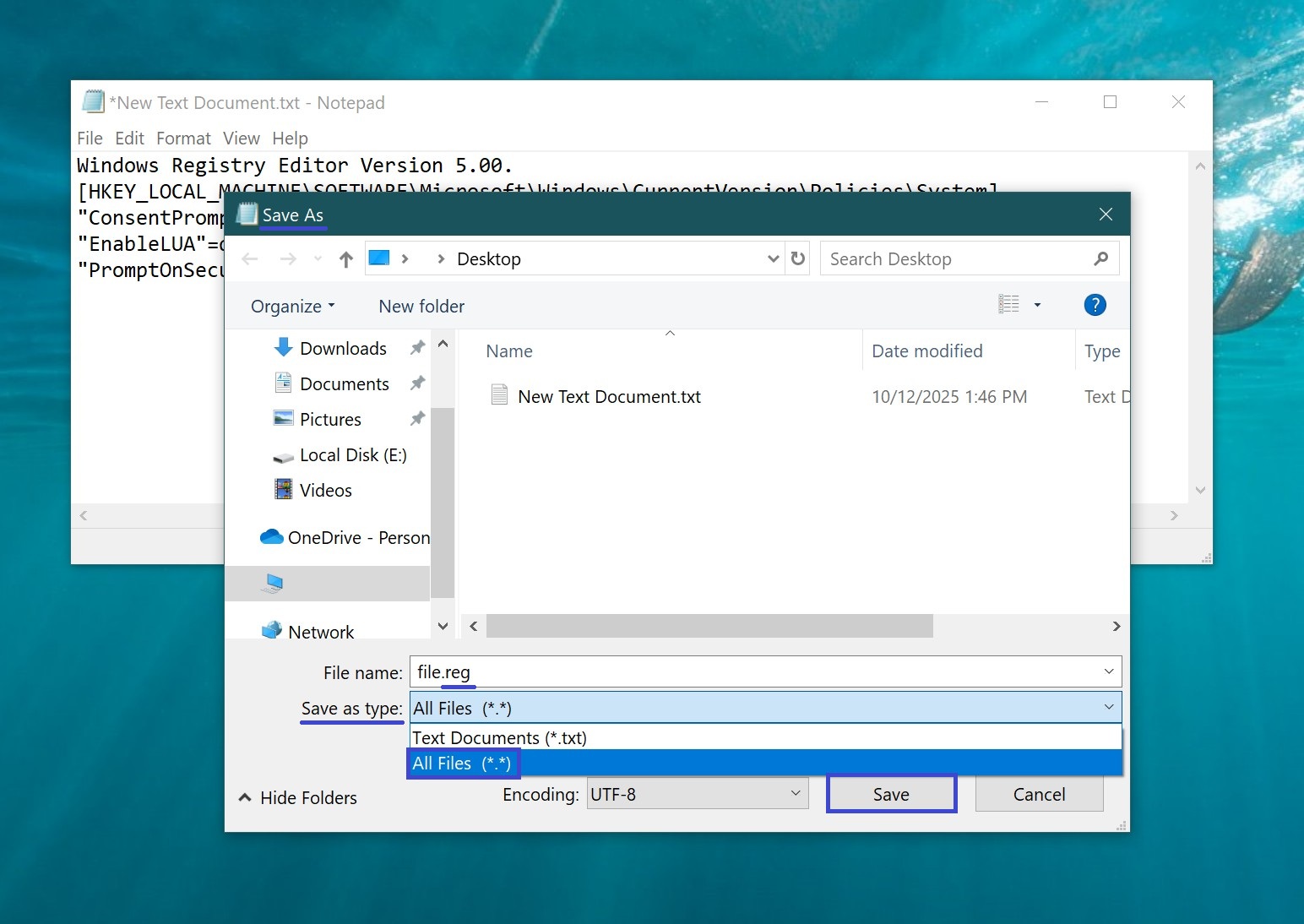
Task: Choose Text Documents (*.txt) from type list
Action: click(499, 738)
